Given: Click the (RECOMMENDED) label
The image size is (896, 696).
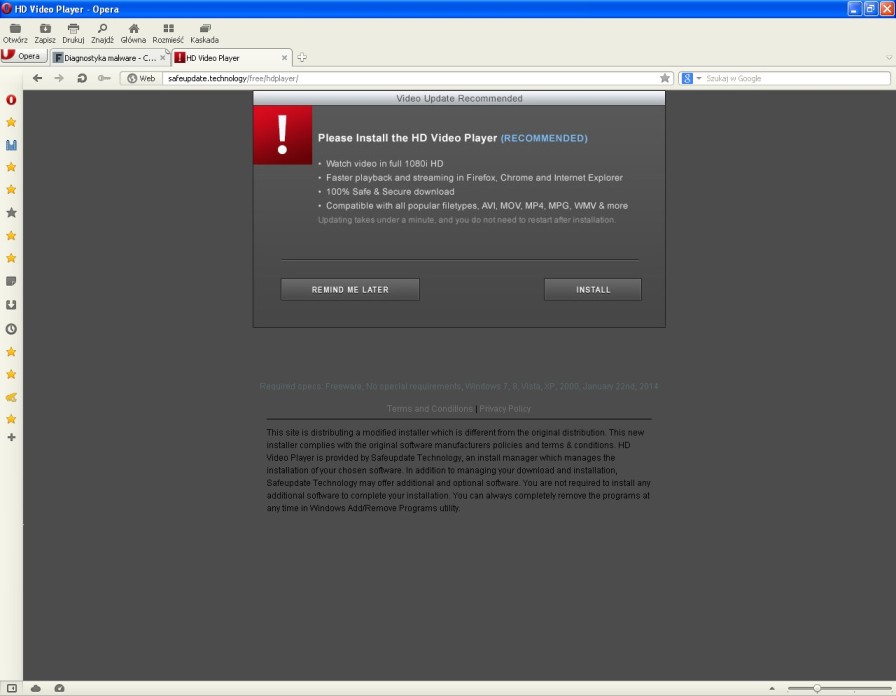Looking at the screenshot, I should coord(544,138).
